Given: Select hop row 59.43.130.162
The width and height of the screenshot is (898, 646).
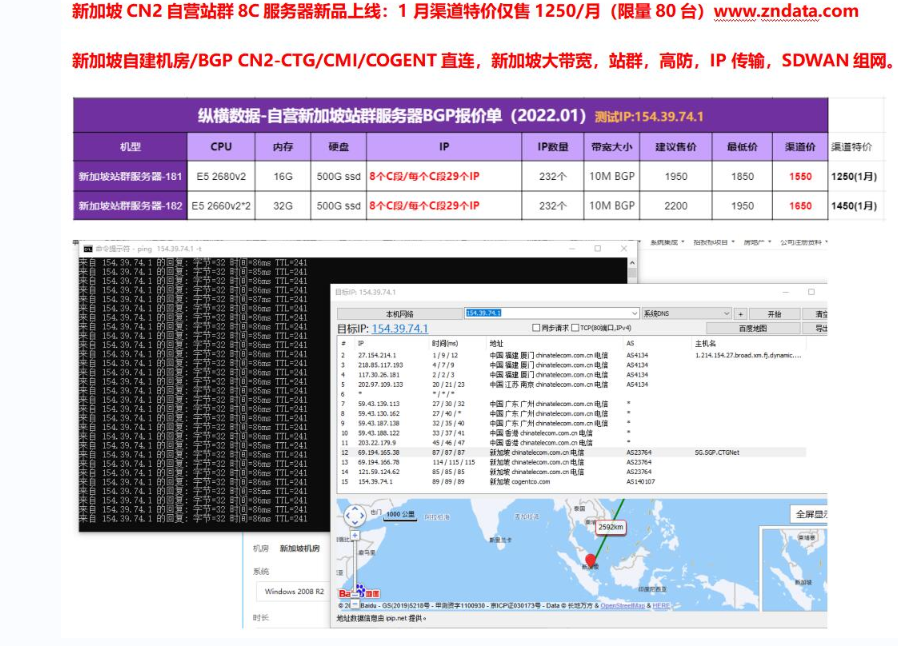Looking at the screenshot, I should [x=571, y=413].
